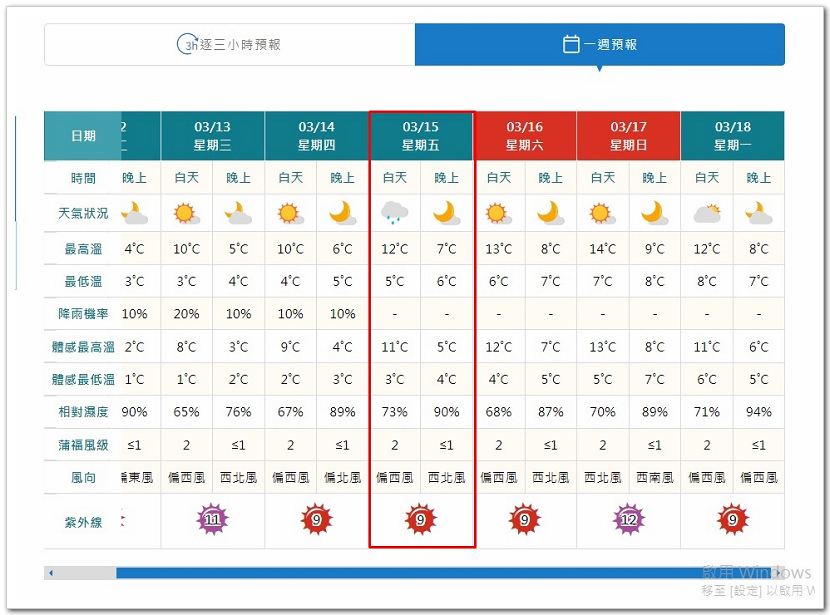830x615 pixels.
Task: Click the 03/15 UV index 9 badge
Action: 420,520
